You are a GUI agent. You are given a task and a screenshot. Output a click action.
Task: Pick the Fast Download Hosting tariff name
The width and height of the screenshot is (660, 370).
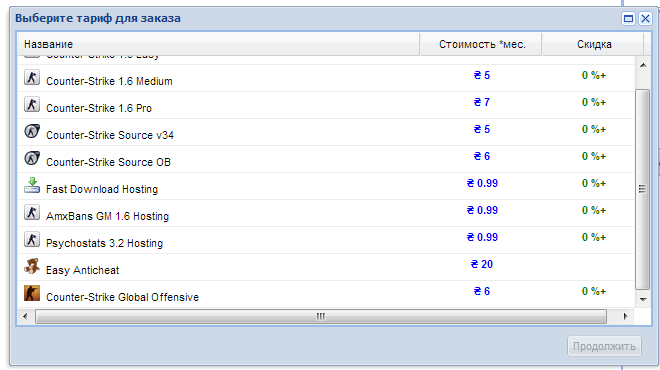(102, 189)
